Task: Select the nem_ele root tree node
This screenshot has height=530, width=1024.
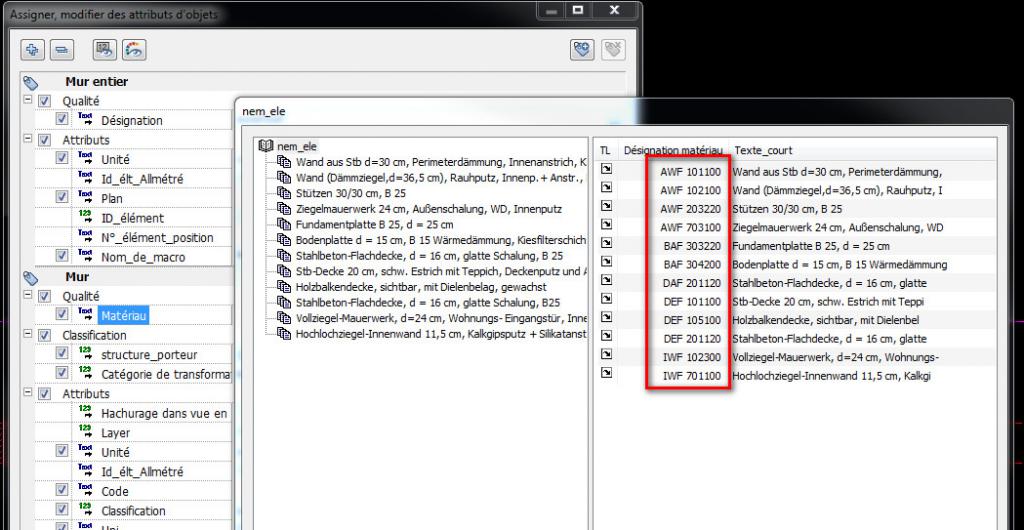Action: (297, 147)
